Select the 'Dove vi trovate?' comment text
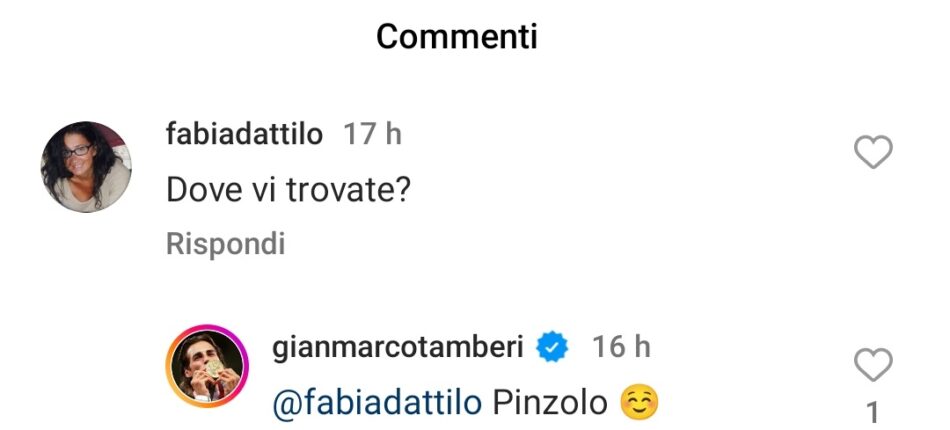Screen dimensions: 950x430 click(289, 189)
